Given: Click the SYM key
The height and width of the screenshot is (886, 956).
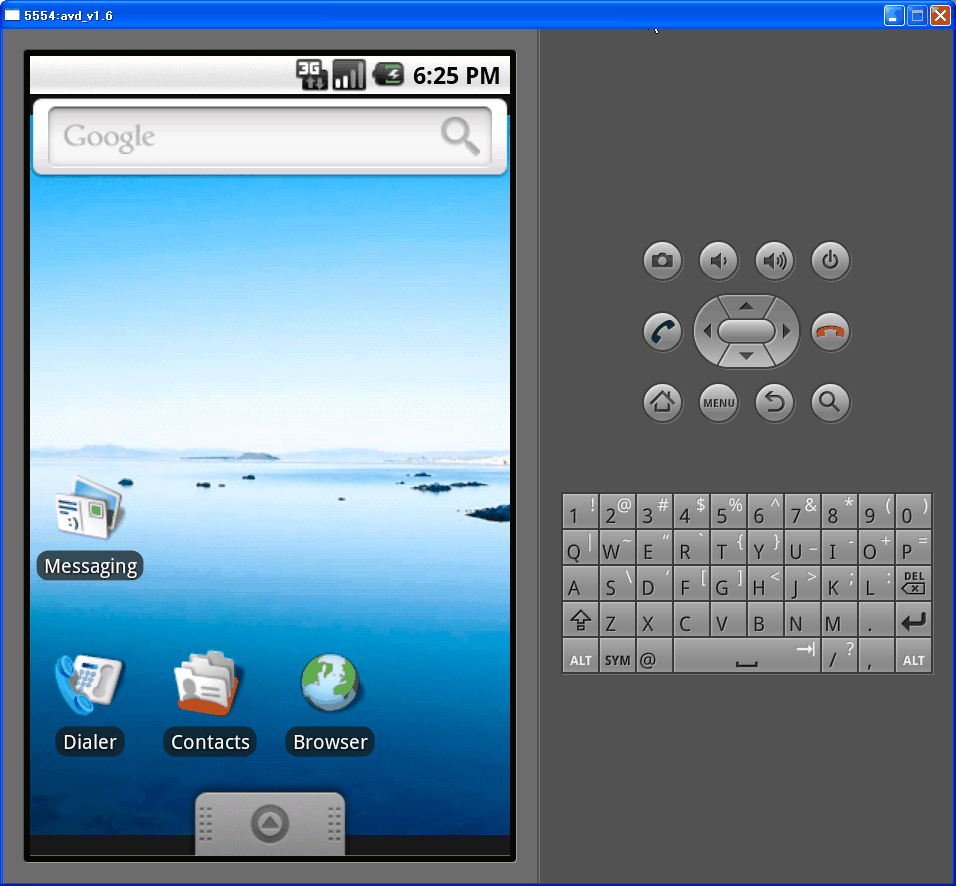Looking at the screenshot, I should pyautogui.click(x=618, y=656).
